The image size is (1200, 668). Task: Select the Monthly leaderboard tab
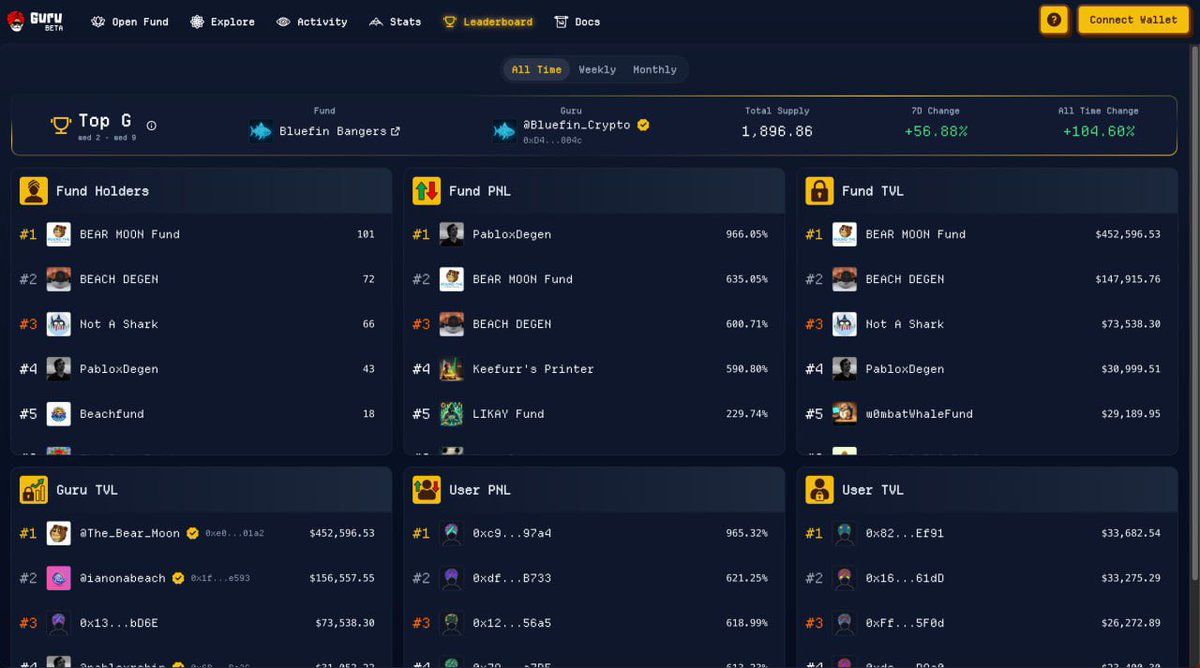(654, 69)
